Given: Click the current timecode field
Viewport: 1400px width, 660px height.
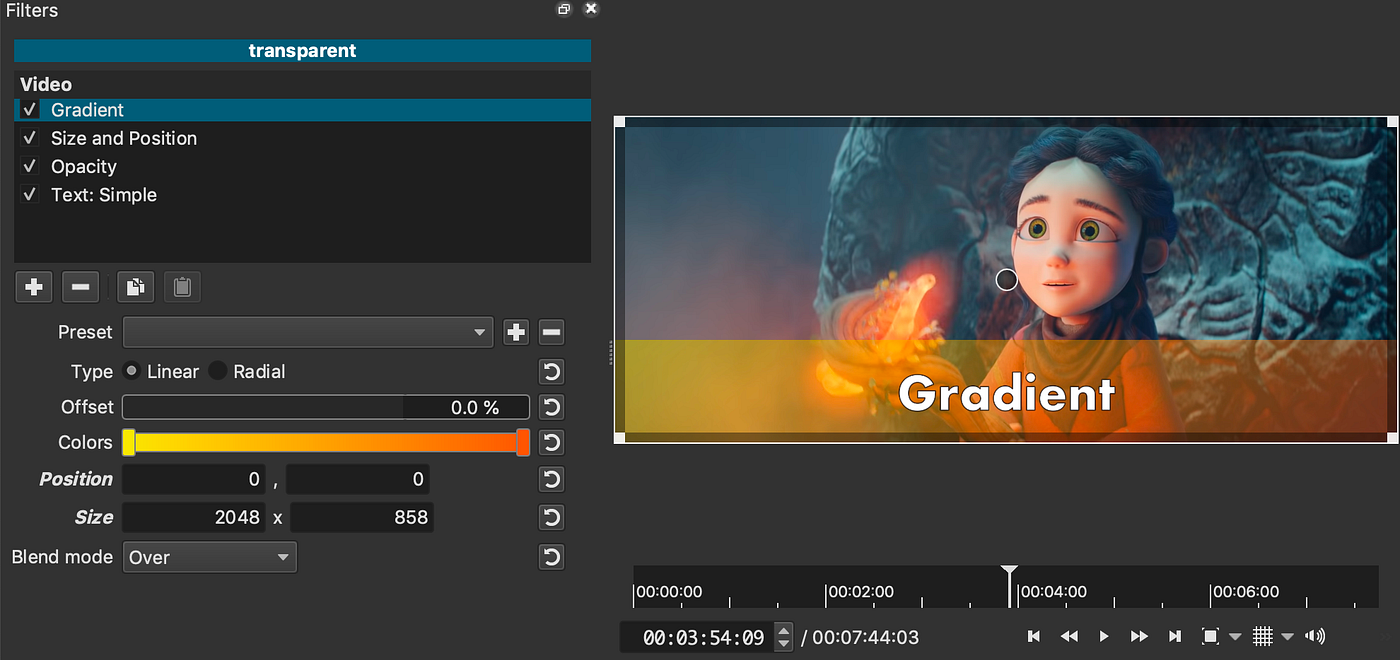Looking at the screenshot, I should pos(698,637).
